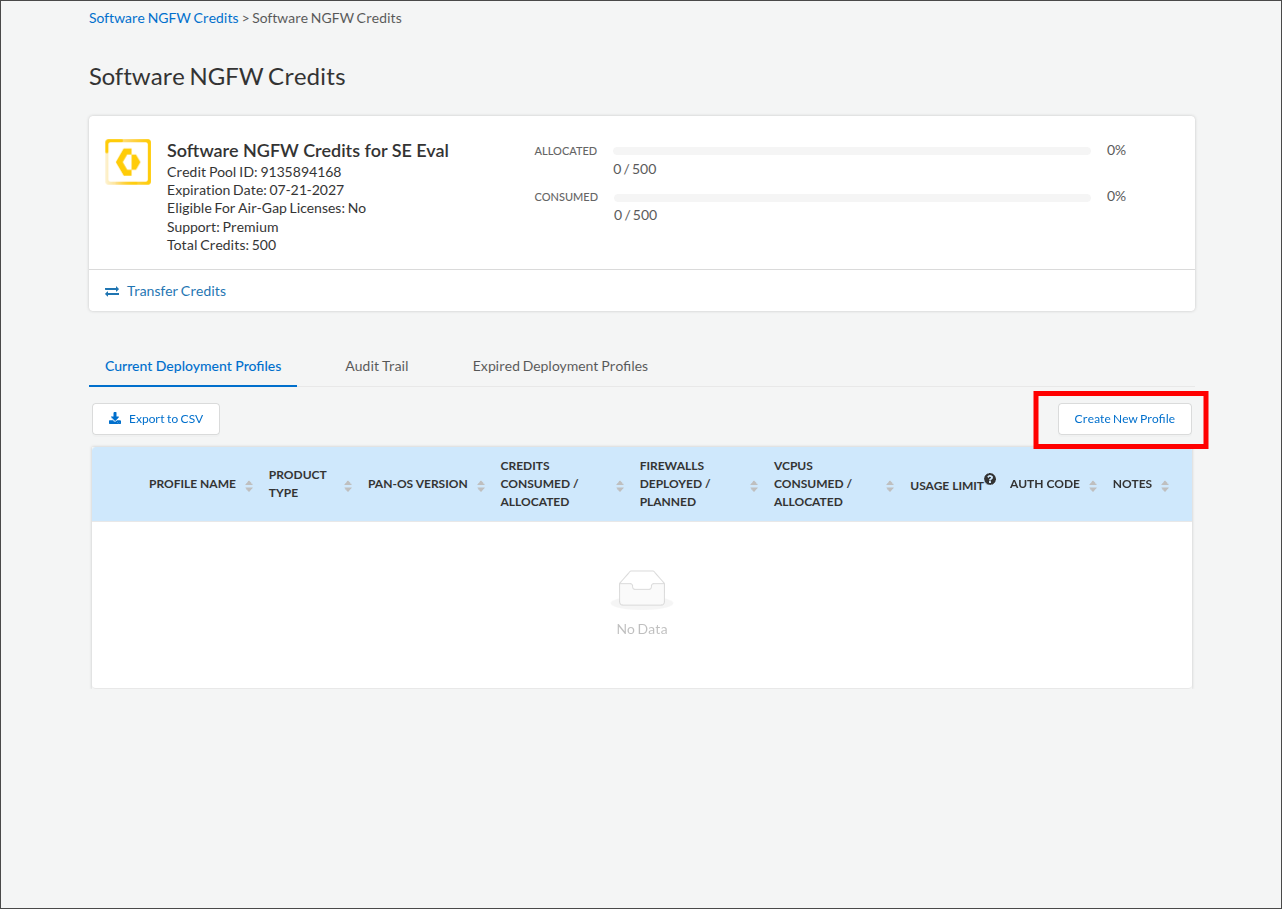Viewport: 1282px width, 909px height.
Task: Click the Auth Code column header text
Action: 1045,484
